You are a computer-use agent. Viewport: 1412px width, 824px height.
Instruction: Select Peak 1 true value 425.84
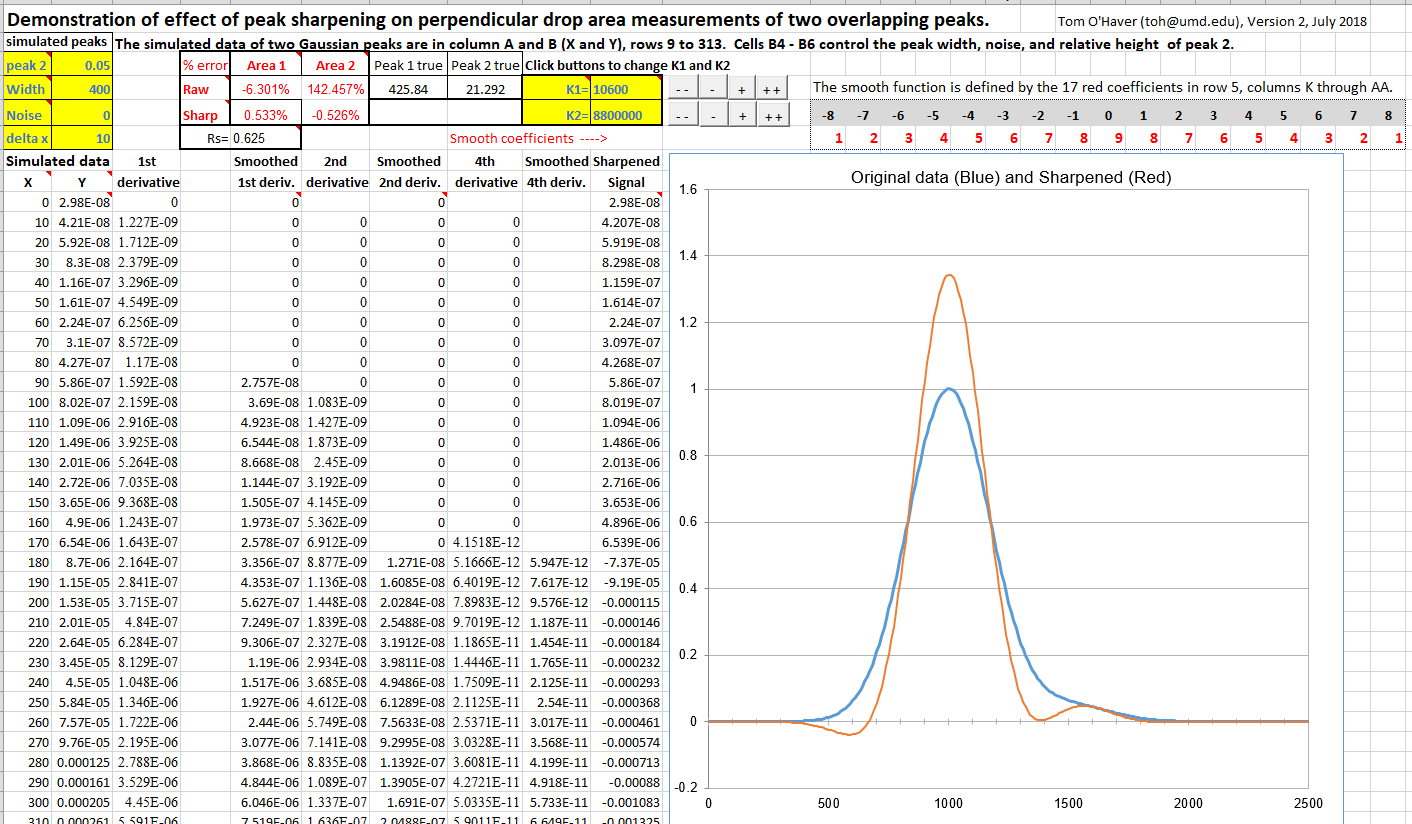point(408,89)
